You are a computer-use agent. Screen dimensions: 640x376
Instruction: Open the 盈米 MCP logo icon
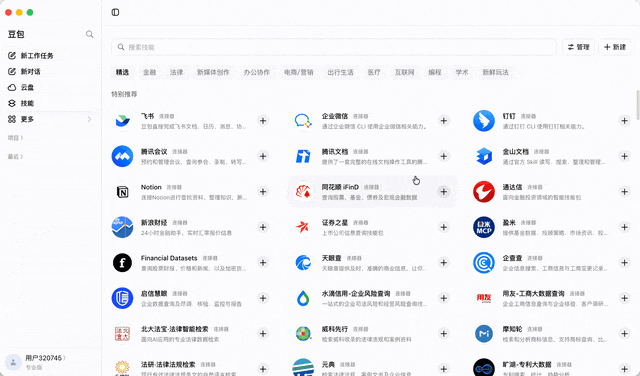pos(484,227)
